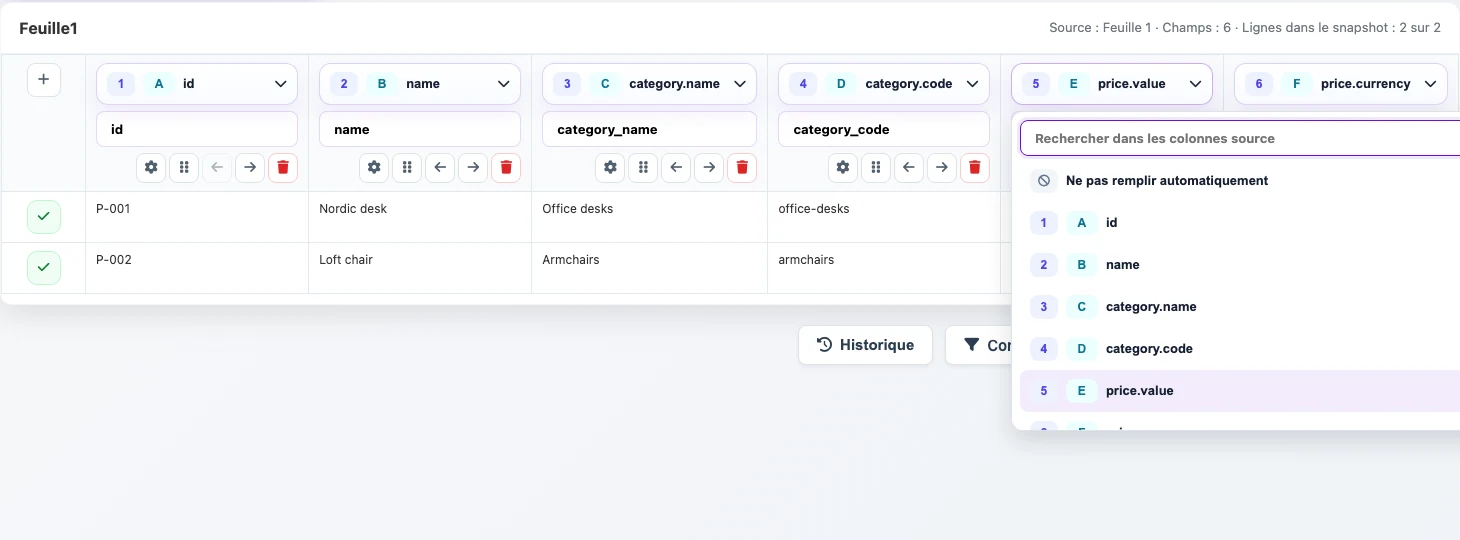The image size is (1460, 540).
Task: Open settings gear for the id column
Action: pos(151,167)
